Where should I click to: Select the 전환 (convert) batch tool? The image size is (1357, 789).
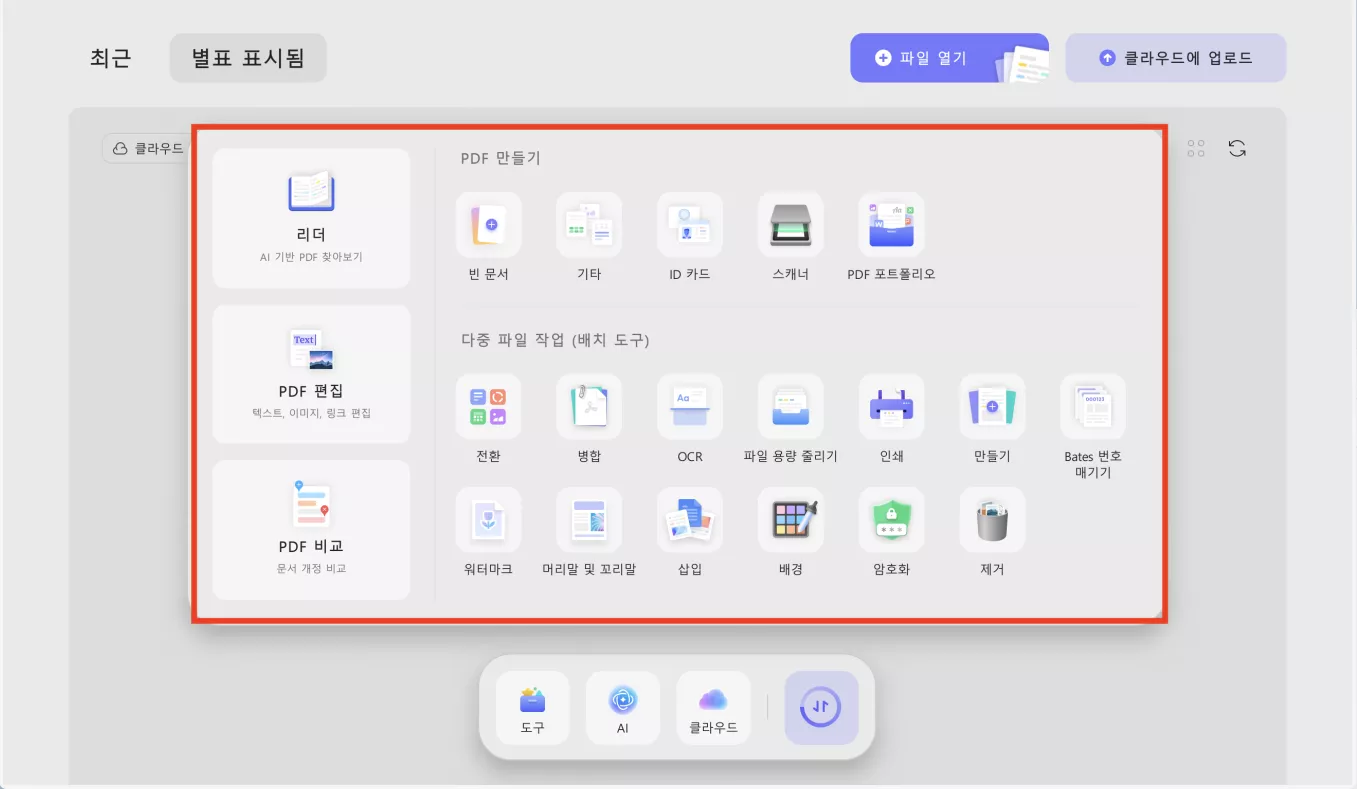click(488, 407)
